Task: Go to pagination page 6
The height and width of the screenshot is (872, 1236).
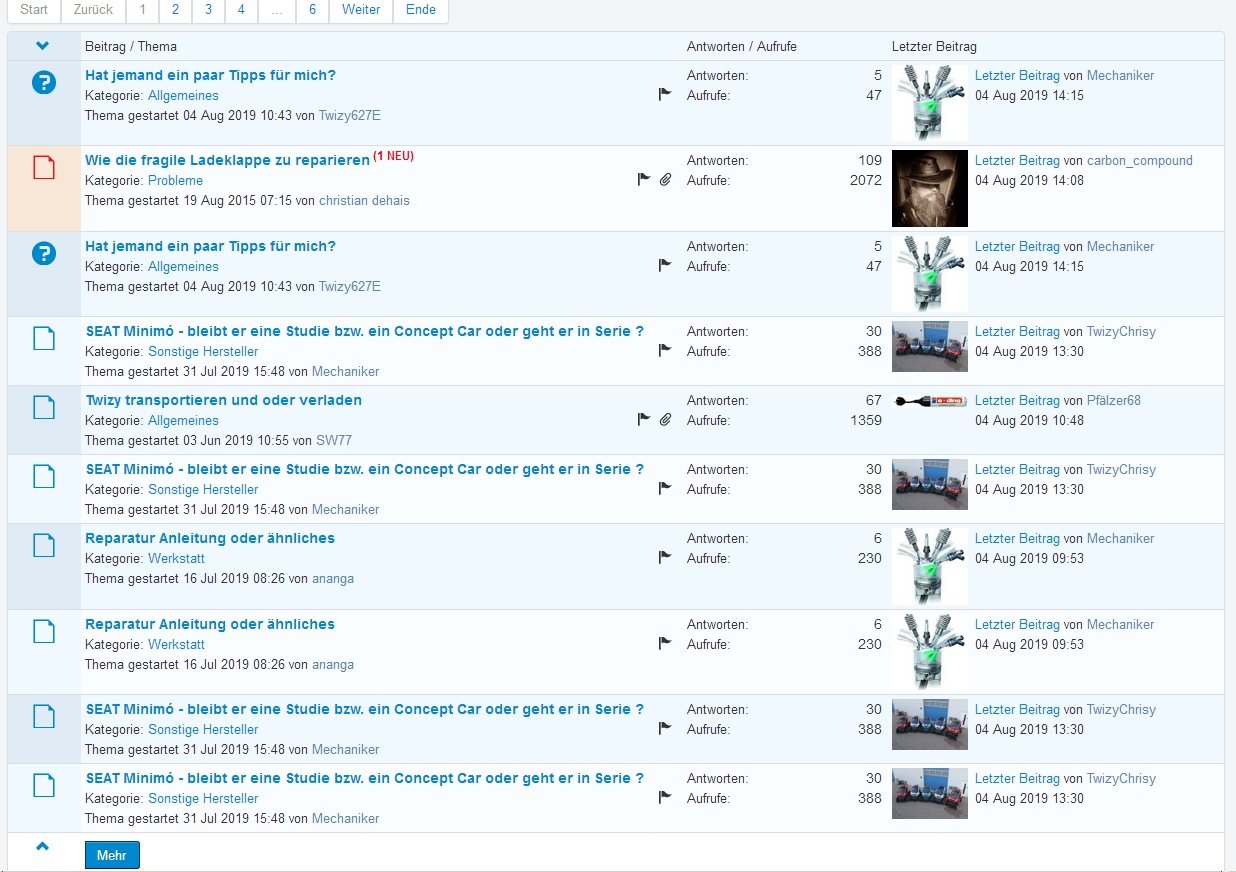Action: [x=313, y=10]
